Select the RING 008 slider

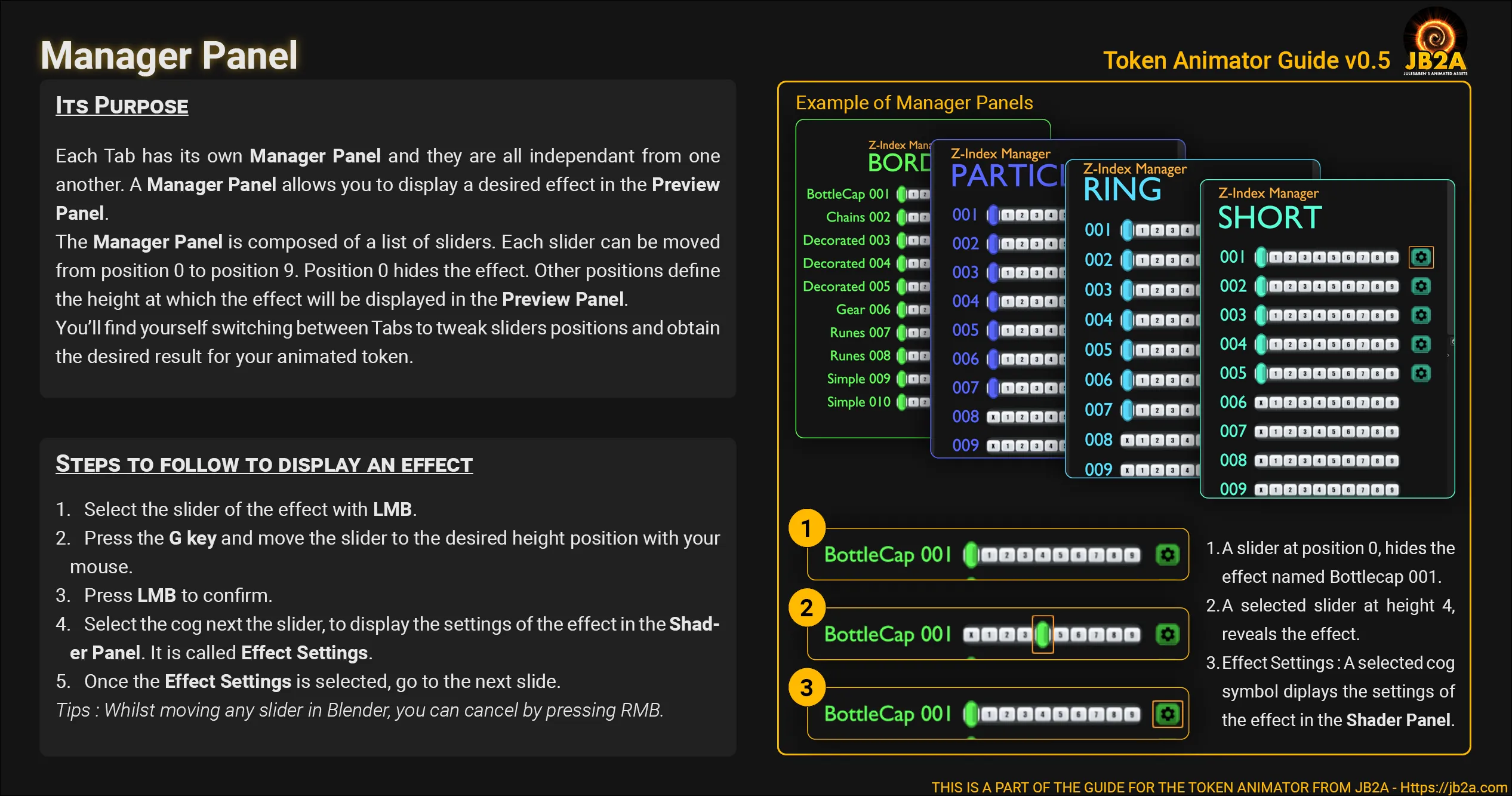1159,441
